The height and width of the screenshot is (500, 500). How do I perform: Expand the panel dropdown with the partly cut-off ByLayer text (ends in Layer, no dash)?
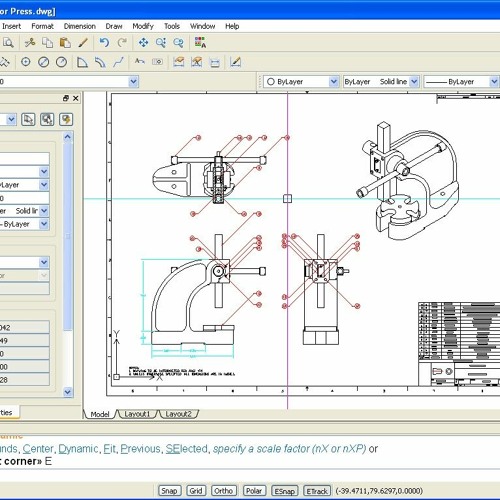(44, 185)
